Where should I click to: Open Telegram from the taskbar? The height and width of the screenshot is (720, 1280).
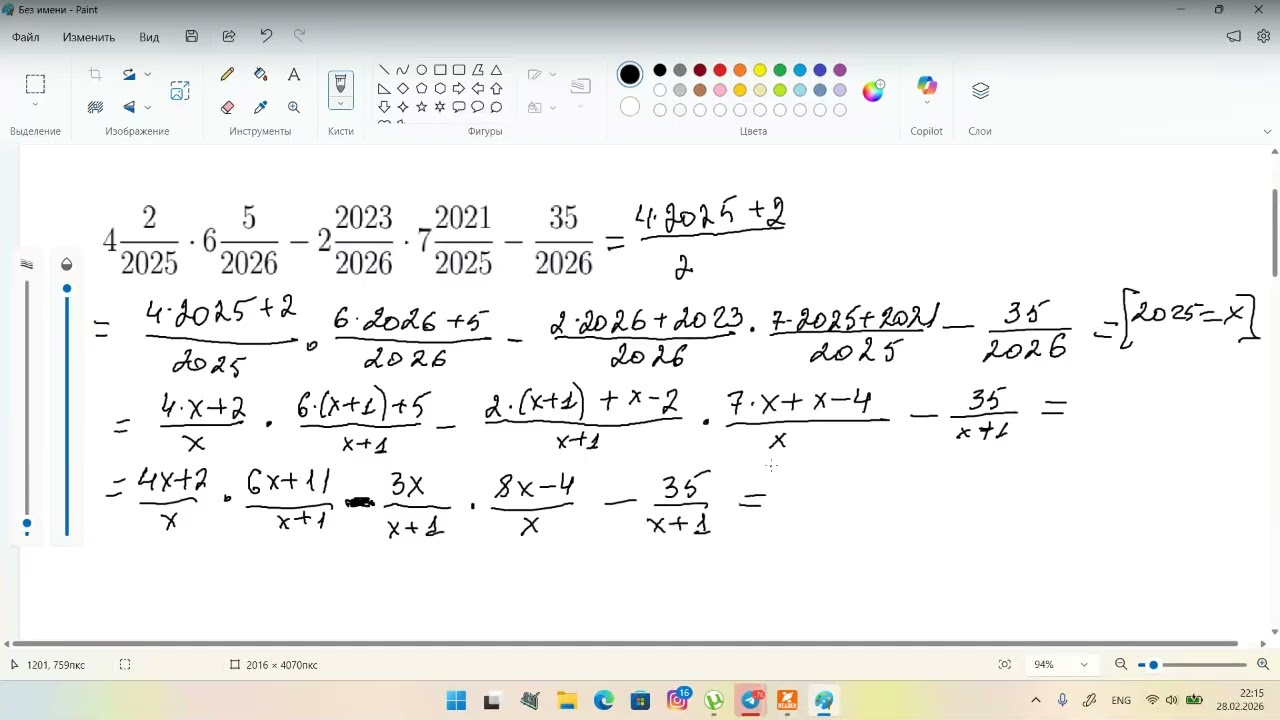(751, 700)
